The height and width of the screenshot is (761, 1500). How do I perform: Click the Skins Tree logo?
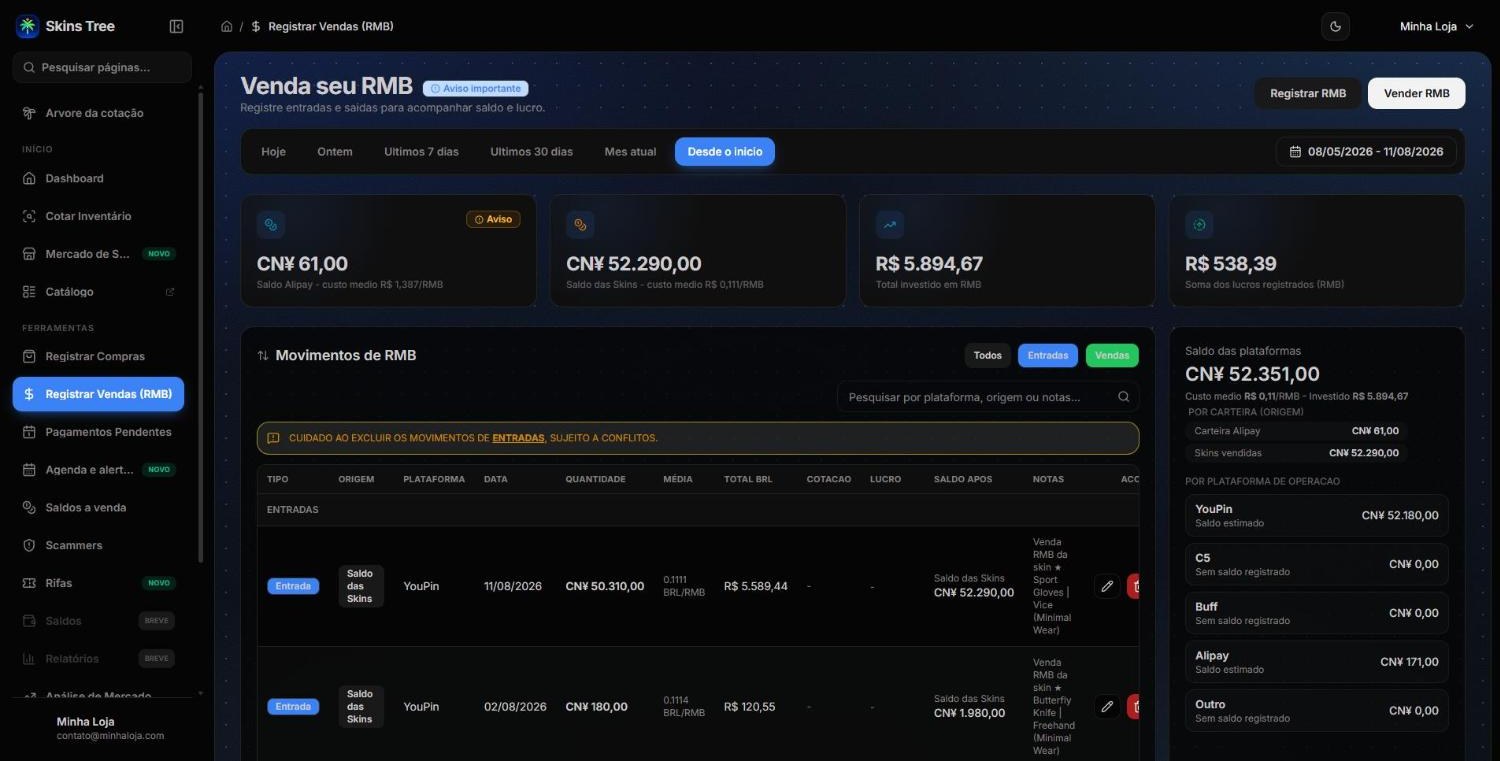[27, 27]
